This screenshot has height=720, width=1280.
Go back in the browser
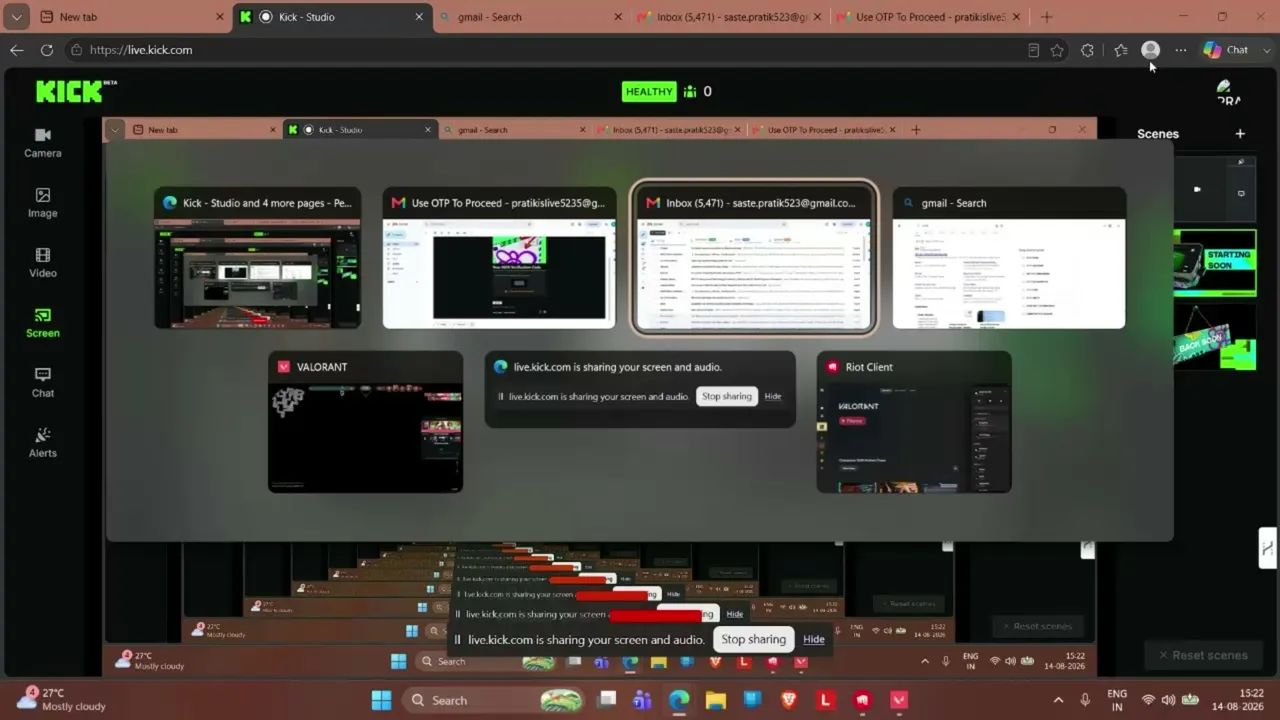pyautogui.click(x=17, y=50)
